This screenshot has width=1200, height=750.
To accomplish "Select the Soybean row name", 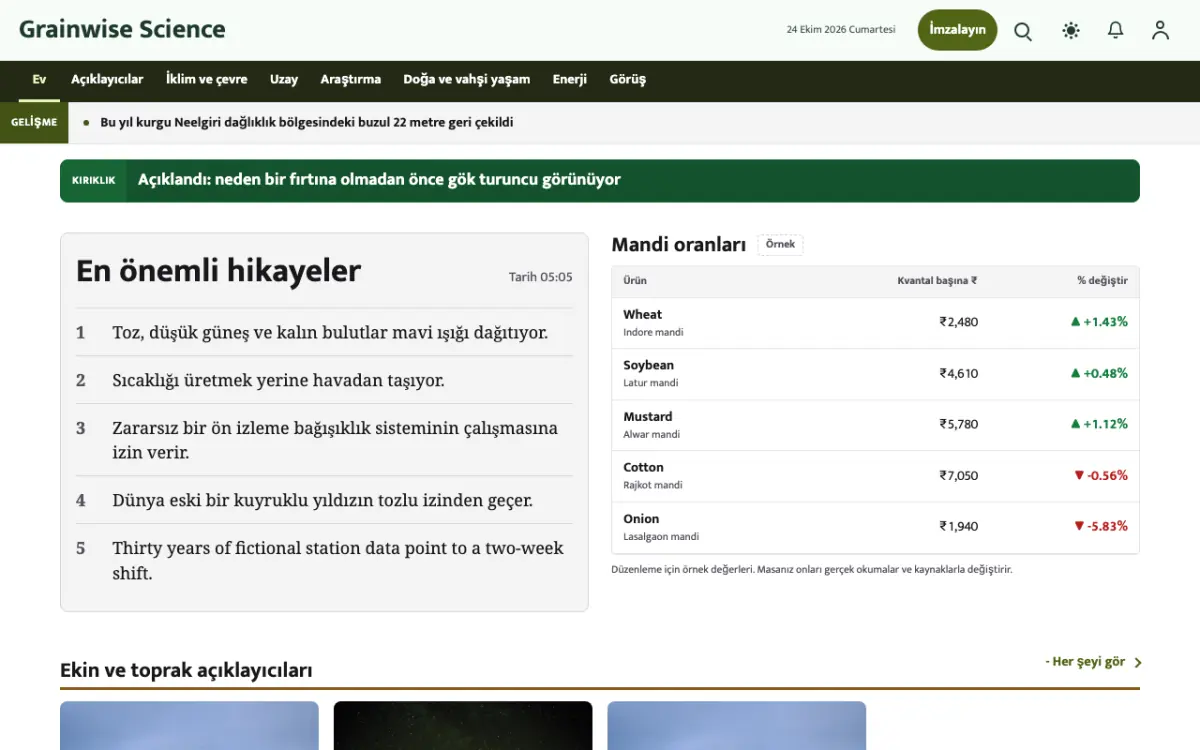I will click(648, 365).
